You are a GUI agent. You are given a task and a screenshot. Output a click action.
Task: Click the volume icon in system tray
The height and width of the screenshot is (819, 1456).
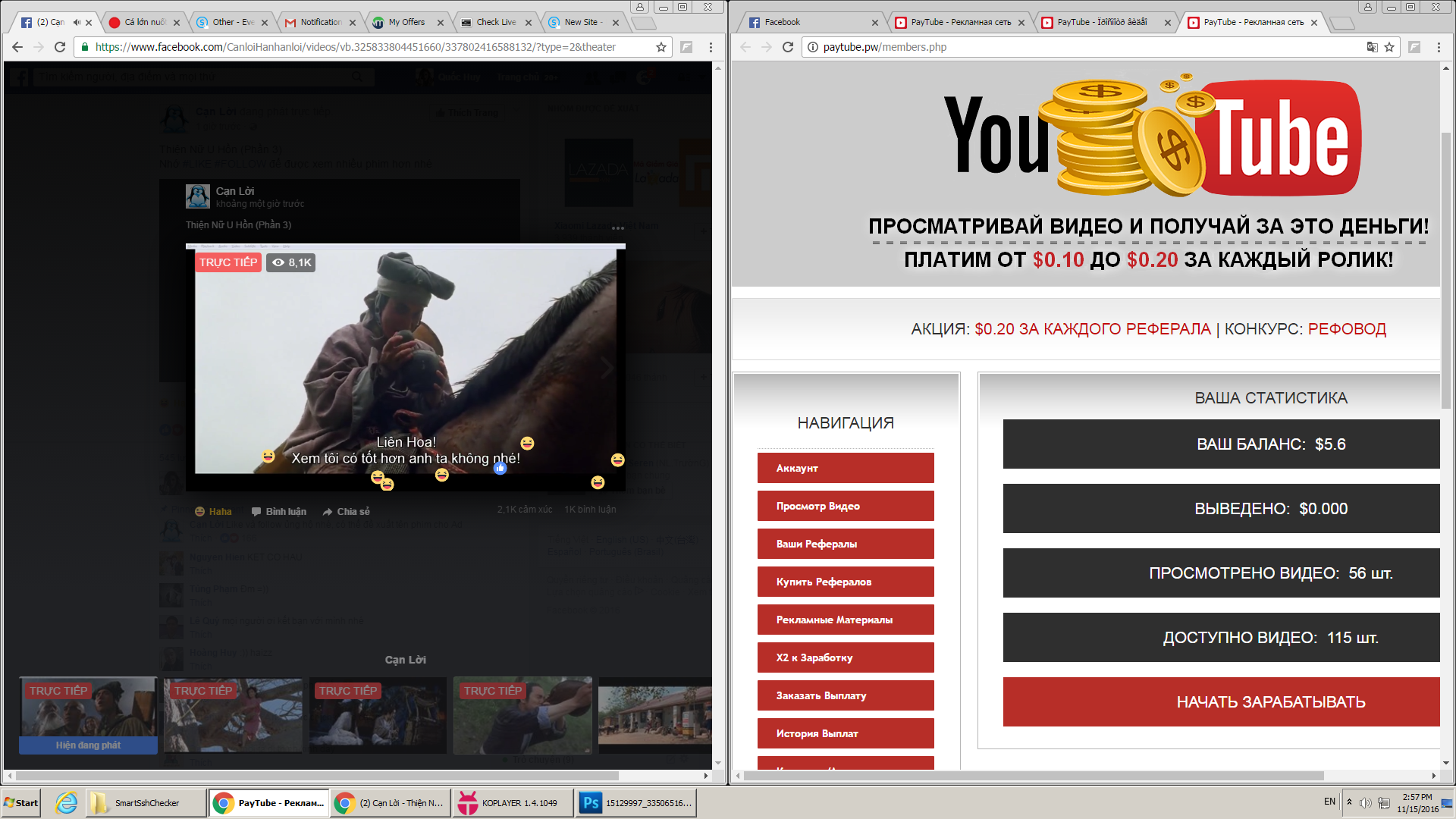1365,803
